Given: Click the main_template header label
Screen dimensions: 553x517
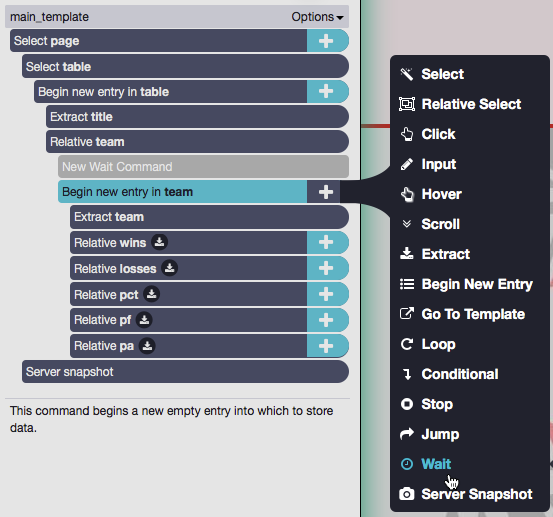Looking at the screenshot, I should point(49,17).
